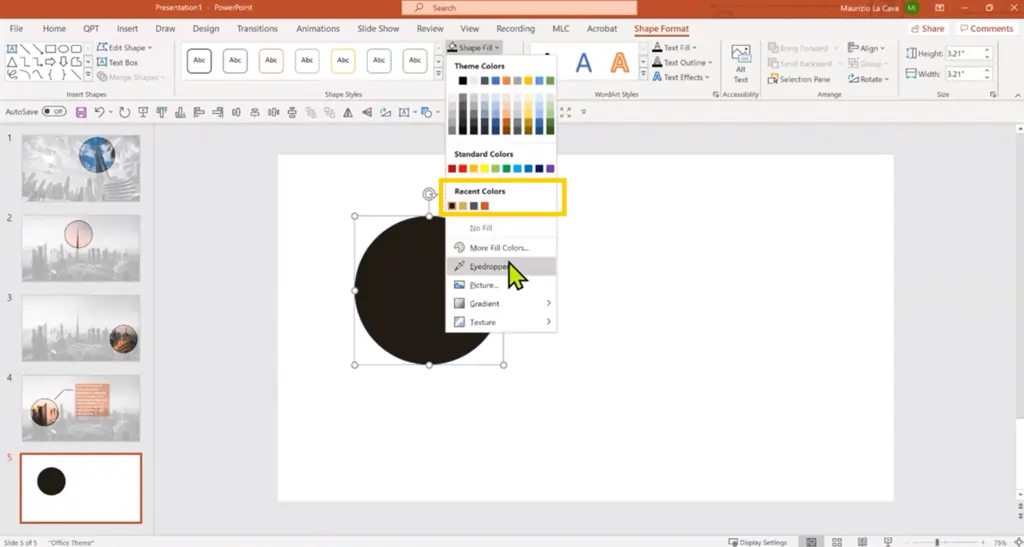Open the Align dropdown
The image size is (1024, 547).
coord(867,48)
